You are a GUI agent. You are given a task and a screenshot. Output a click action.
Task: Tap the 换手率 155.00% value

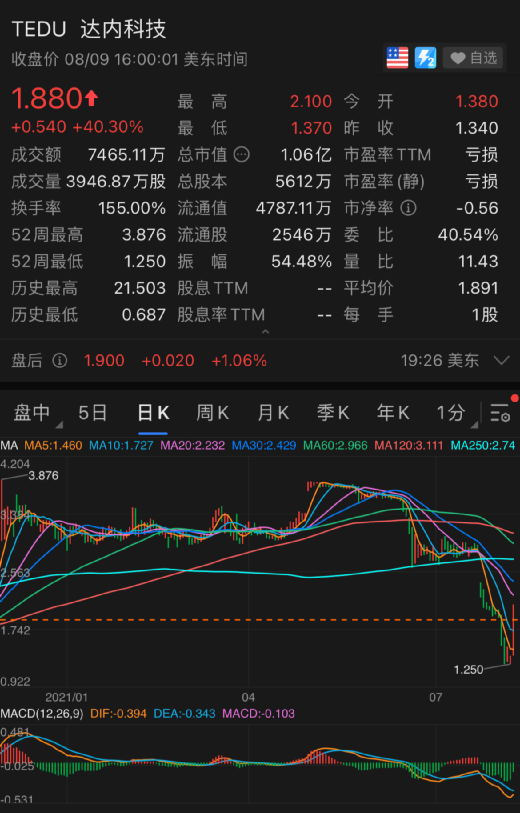click(132, 208)
